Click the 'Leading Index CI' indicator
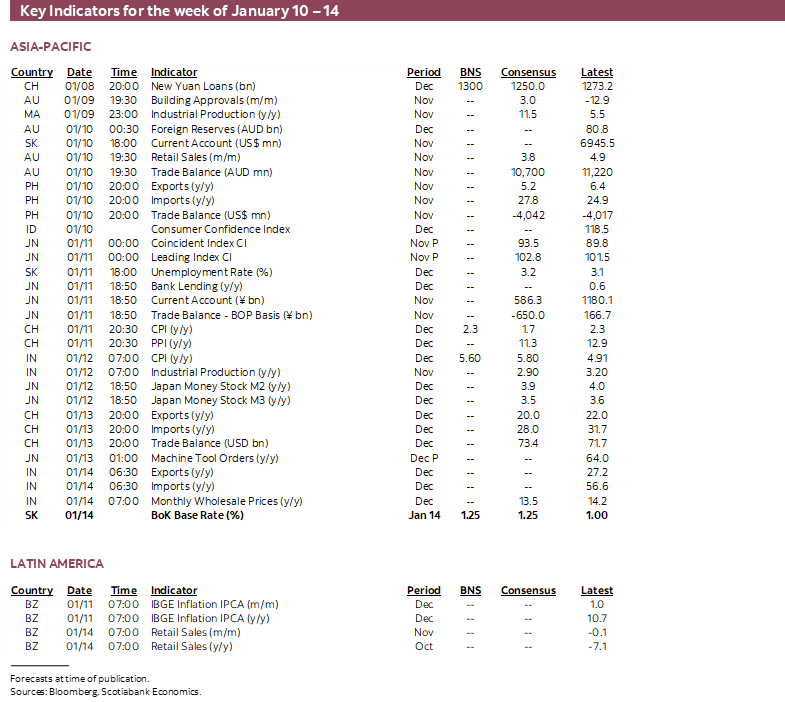The width and height of the screenshot is (785, 702). point(192,258)
